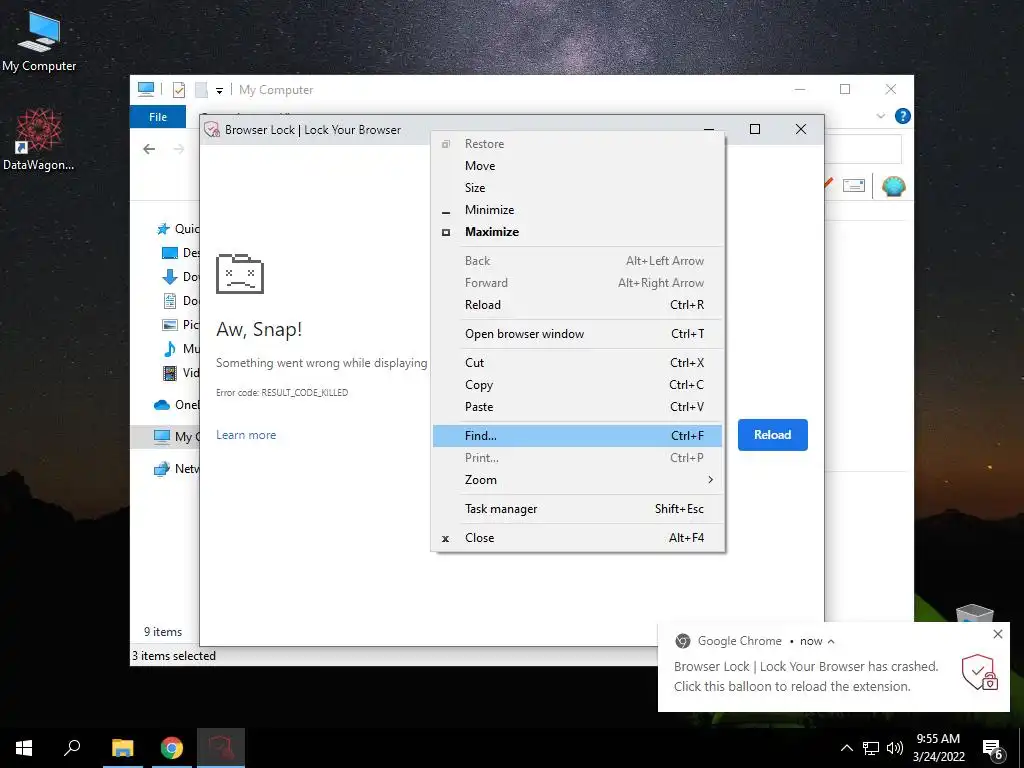Select the My Computer monitor icon in sidebar
1024x768 pixels.
[162, 436]
